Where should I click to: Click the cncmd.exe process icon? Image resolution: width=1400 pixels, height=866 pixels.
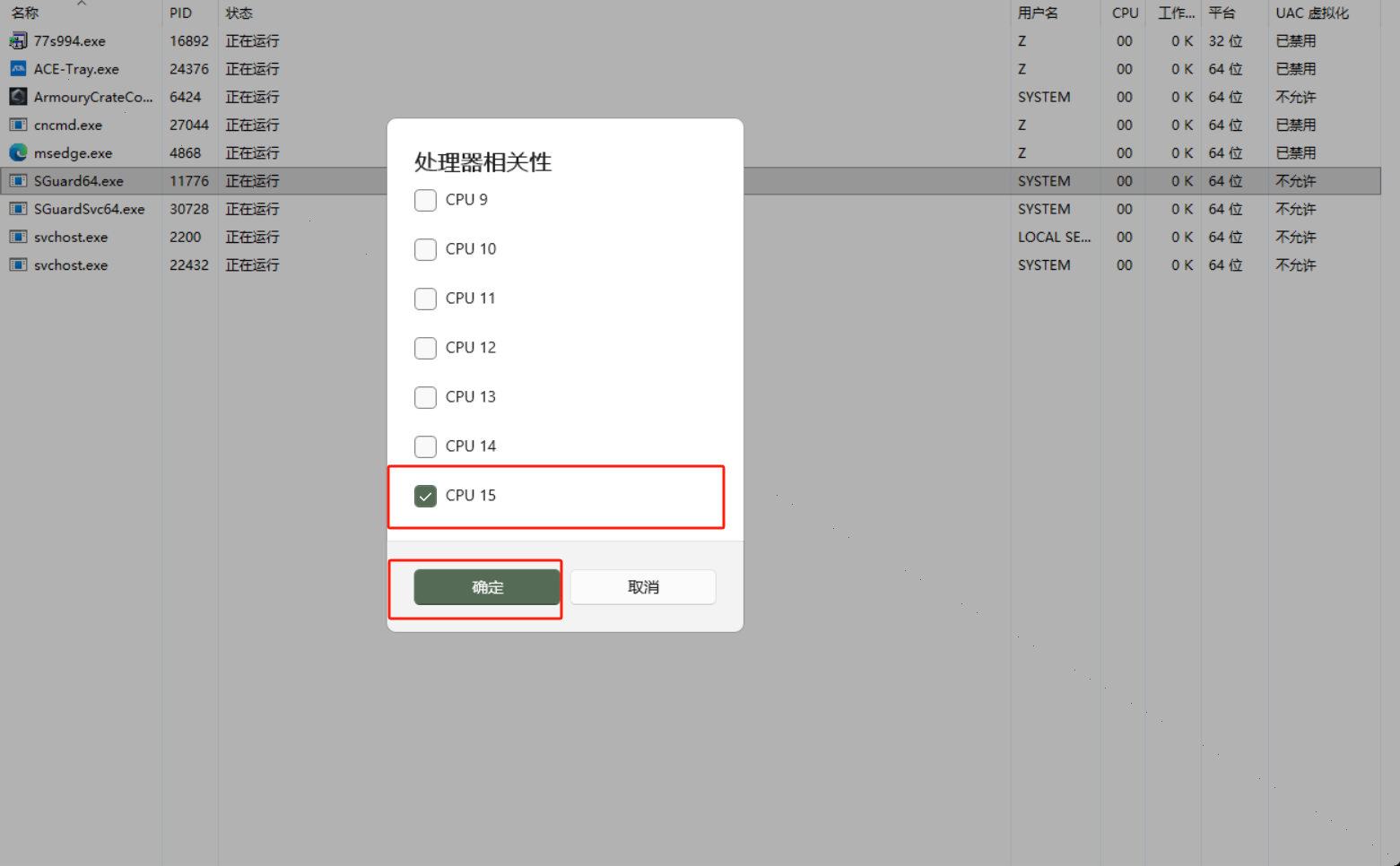click(18, 125)
